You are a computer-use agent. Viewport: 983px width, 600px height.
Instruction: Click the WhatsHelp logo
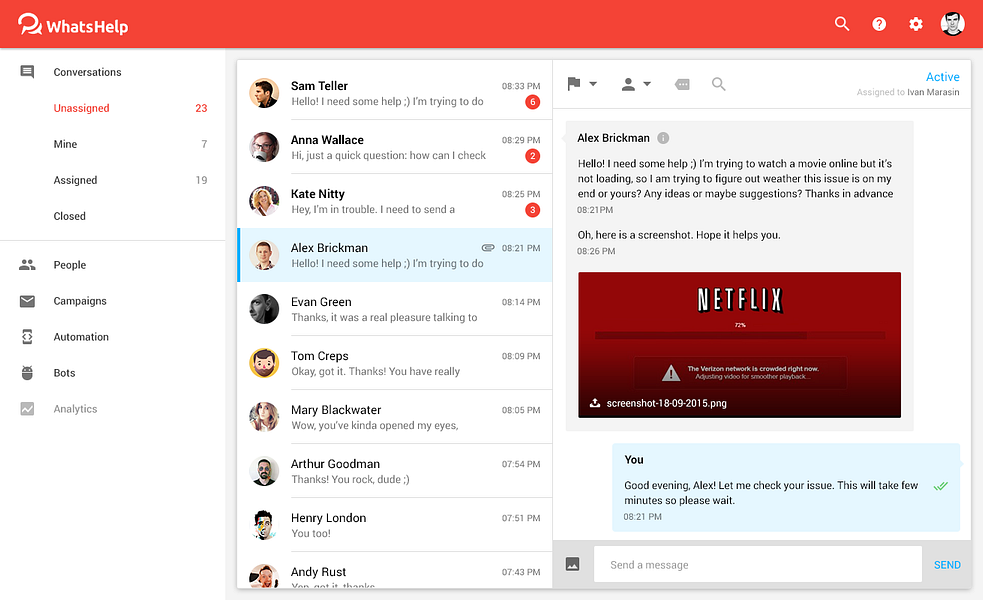coord(73,24)
